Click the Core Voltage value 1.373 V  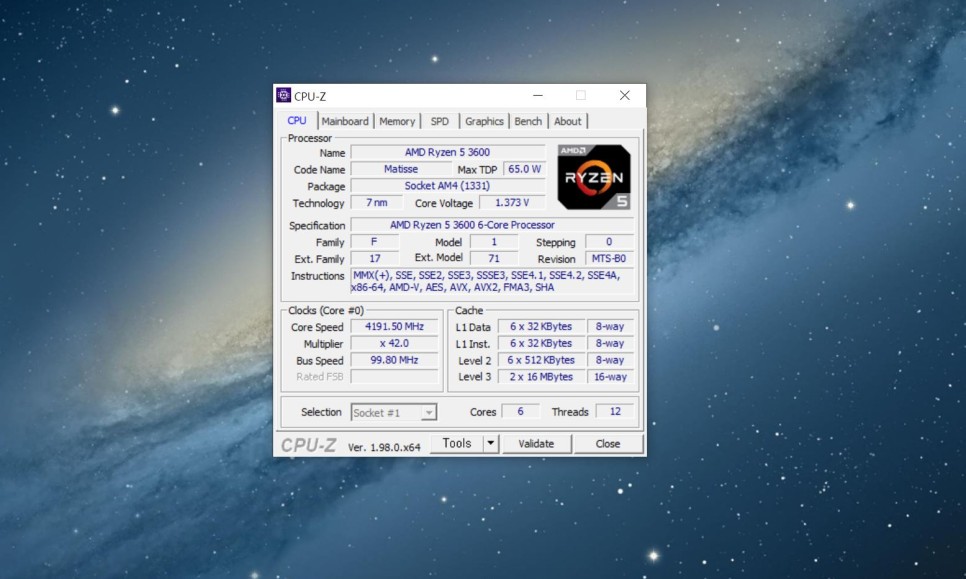512,202
